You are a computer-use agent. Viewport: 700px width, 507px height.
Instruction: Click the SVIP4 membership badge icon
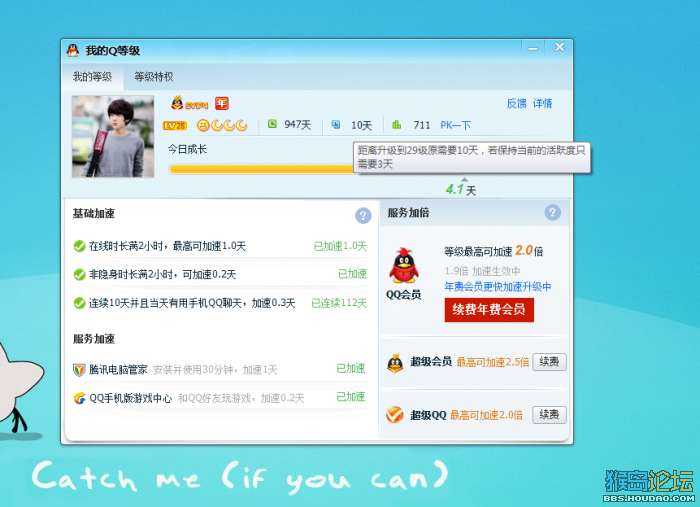point(190,104)
